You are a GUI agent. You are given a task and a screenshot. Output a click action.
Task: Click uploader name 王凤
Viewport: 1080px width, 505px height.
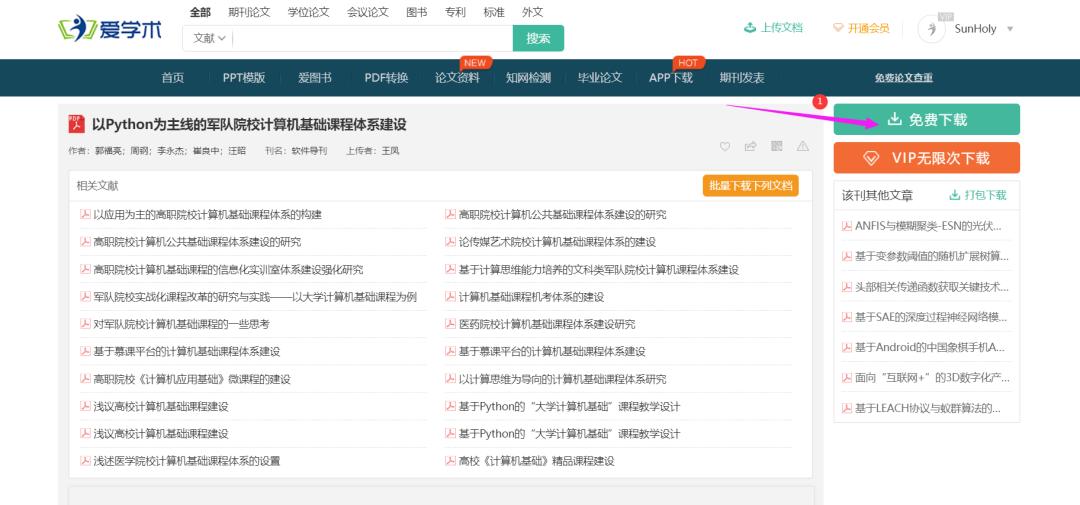click(391, 150)
